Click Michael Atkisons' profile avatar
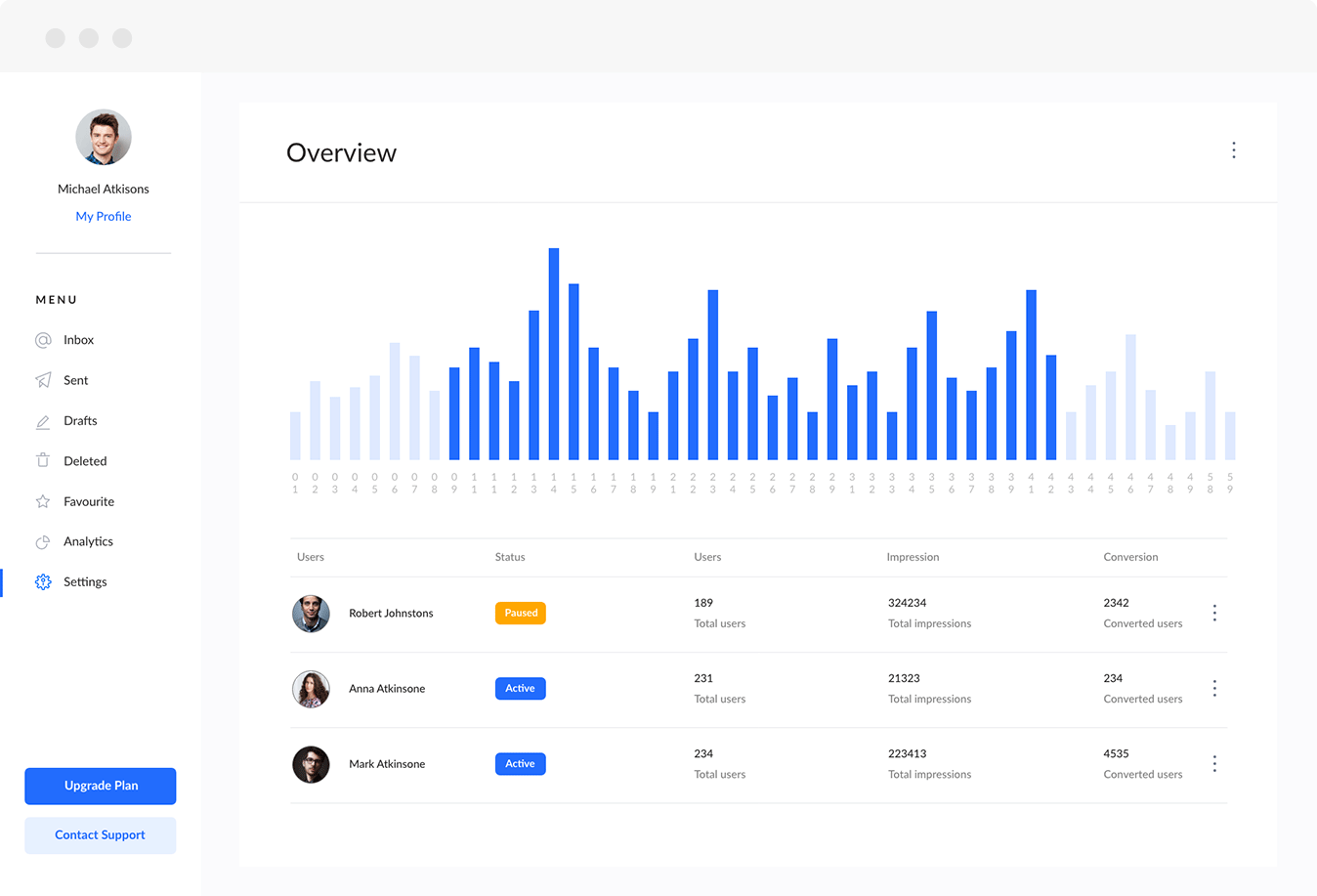The height and width of the screenshot is (896, 1317). coord(104,138)
